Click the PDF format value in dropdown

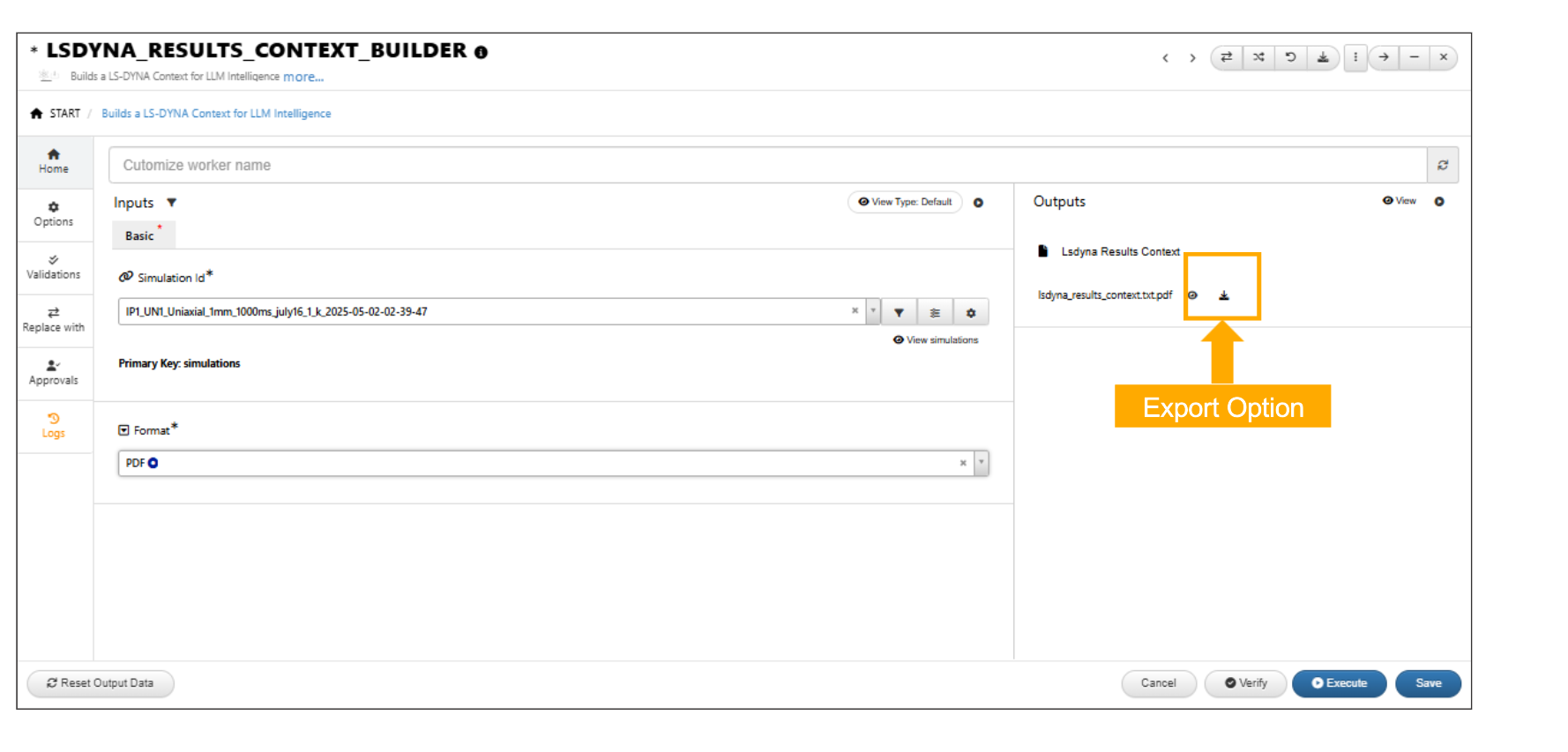pyautogui.click(x=142, y=463)
